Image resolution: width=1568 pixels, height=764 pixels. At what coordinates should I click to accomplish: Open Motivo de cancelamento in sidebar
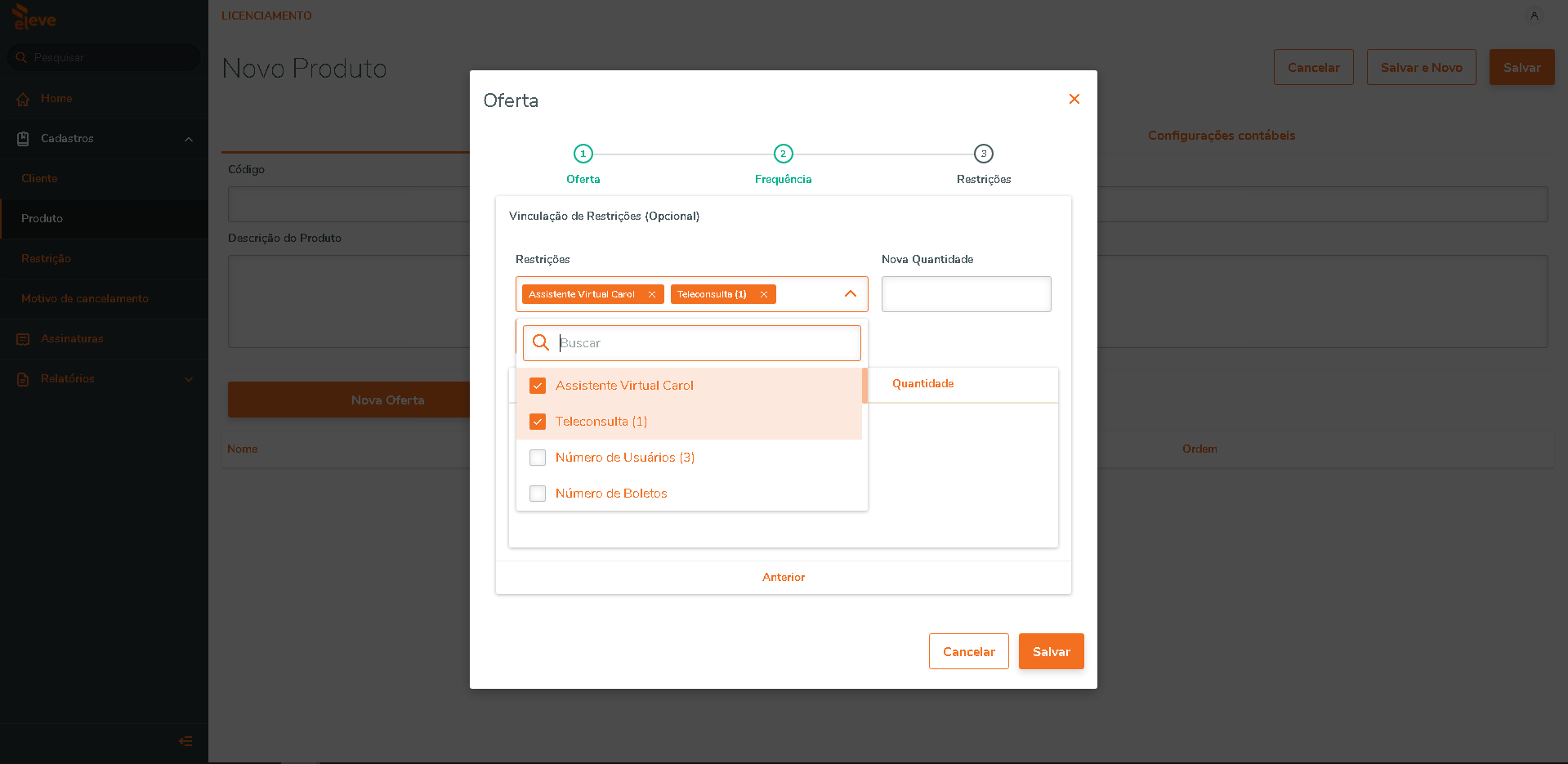pyautogui.click(x=104, y=298)
